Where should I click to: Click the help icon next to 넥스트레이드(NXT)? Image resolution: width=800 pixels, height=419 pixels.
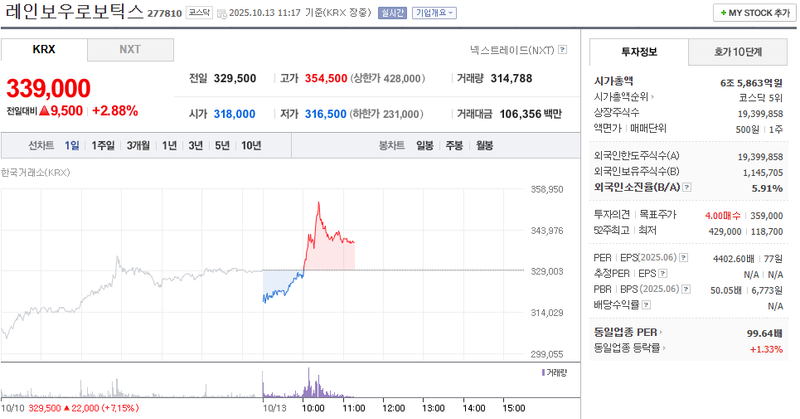coord(562,49)
